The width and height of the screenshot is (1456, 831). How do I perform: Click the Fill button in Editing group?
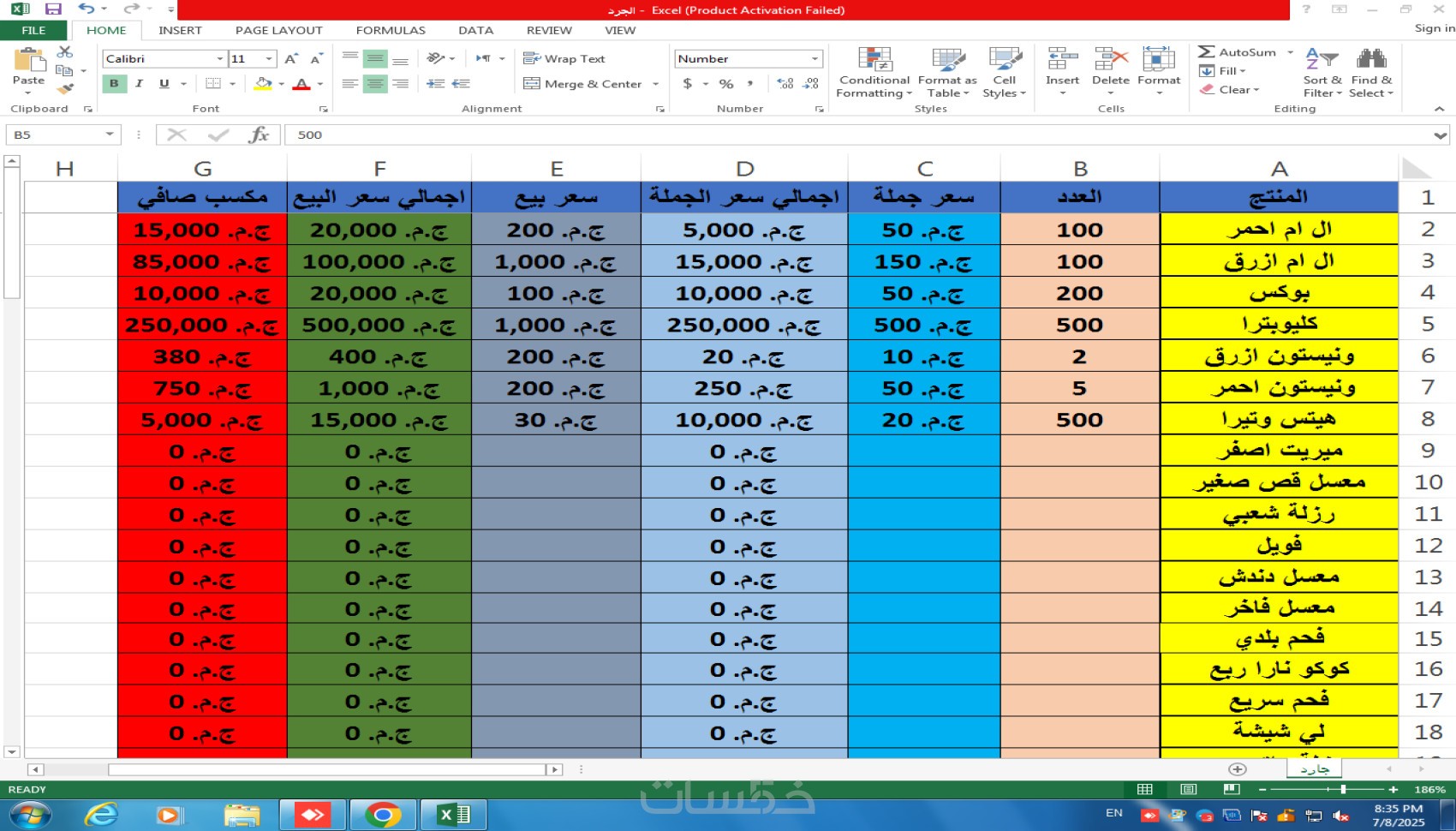[1222, 71]
